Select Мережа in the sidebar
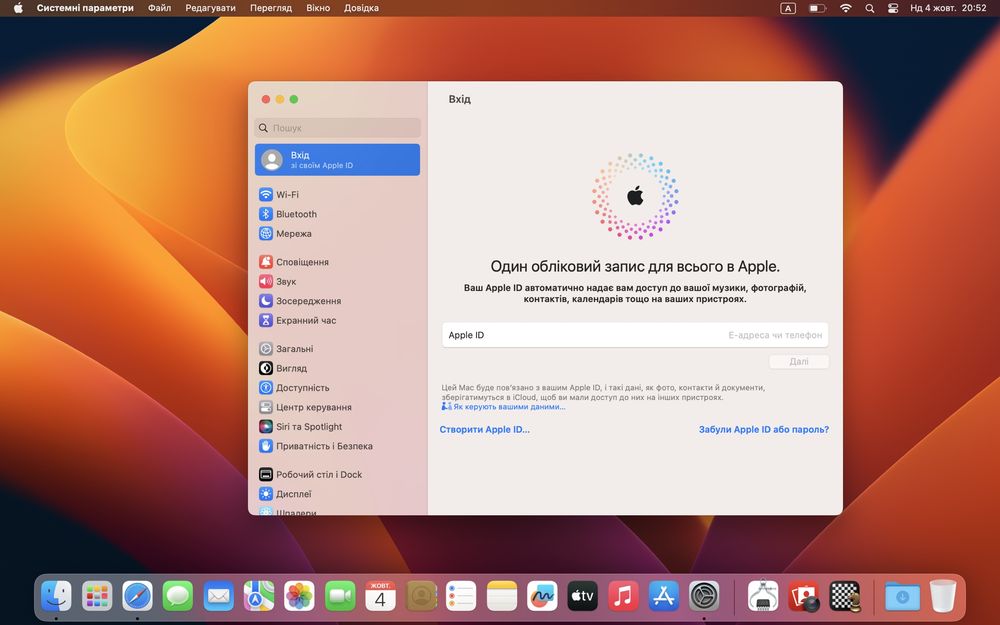The image size is (1000, 625). 337,233
